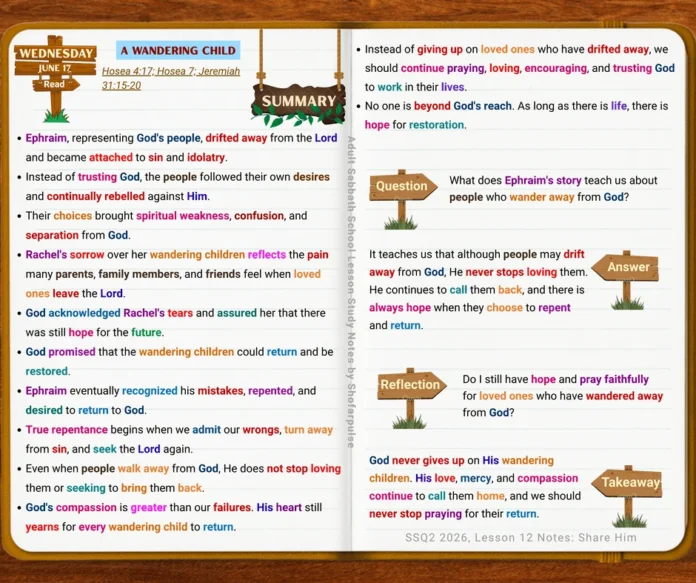696x583 pixels.
Task: Open the Hosea 4:17; Hosea 7; Jeremiah 31:15-20 link
Action: click(171, 78)
